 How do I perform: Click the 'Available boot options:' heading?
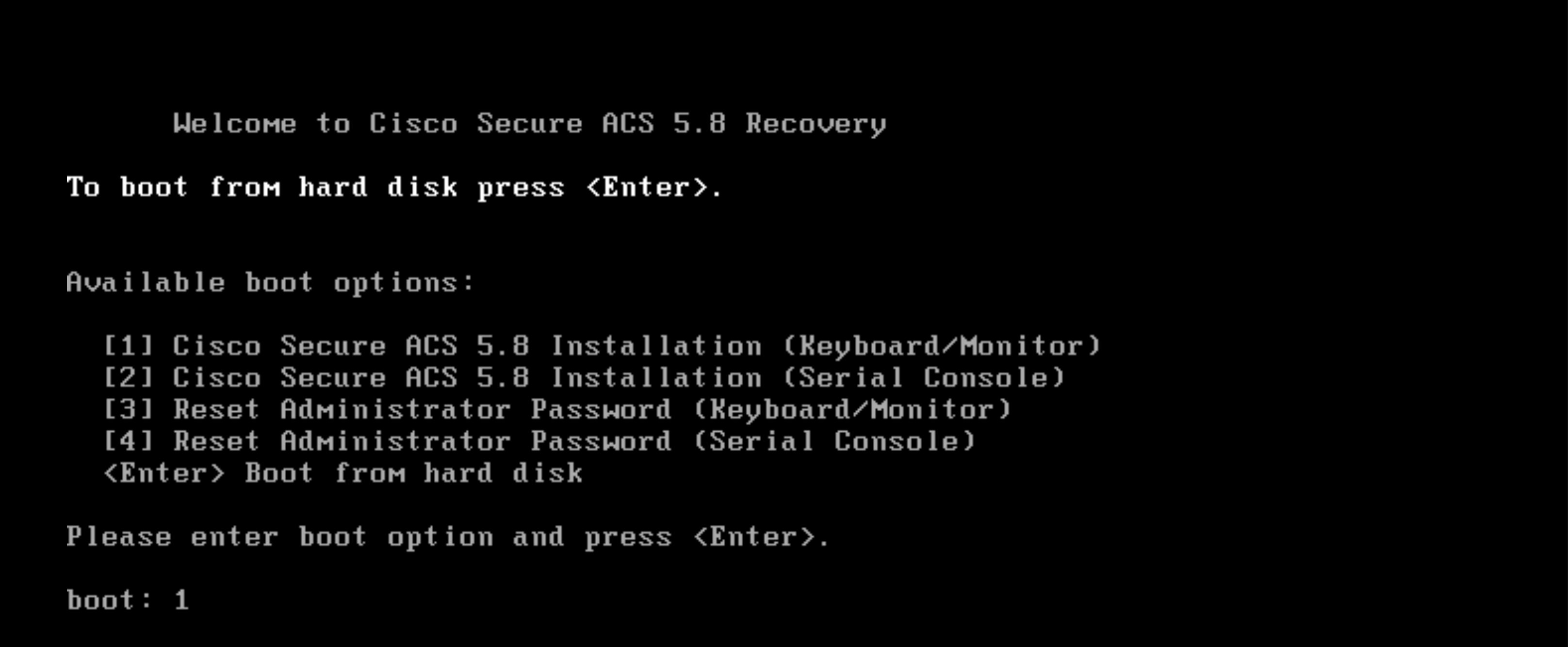tap(270, 283)
